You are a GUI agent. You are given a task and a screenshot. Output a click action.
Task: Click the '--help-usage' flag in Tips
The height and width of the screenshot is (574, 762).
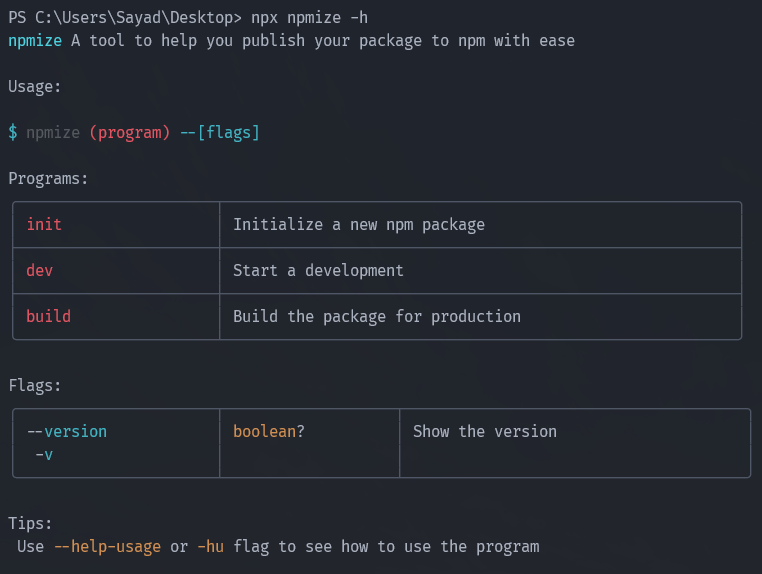tap(107, 546)
